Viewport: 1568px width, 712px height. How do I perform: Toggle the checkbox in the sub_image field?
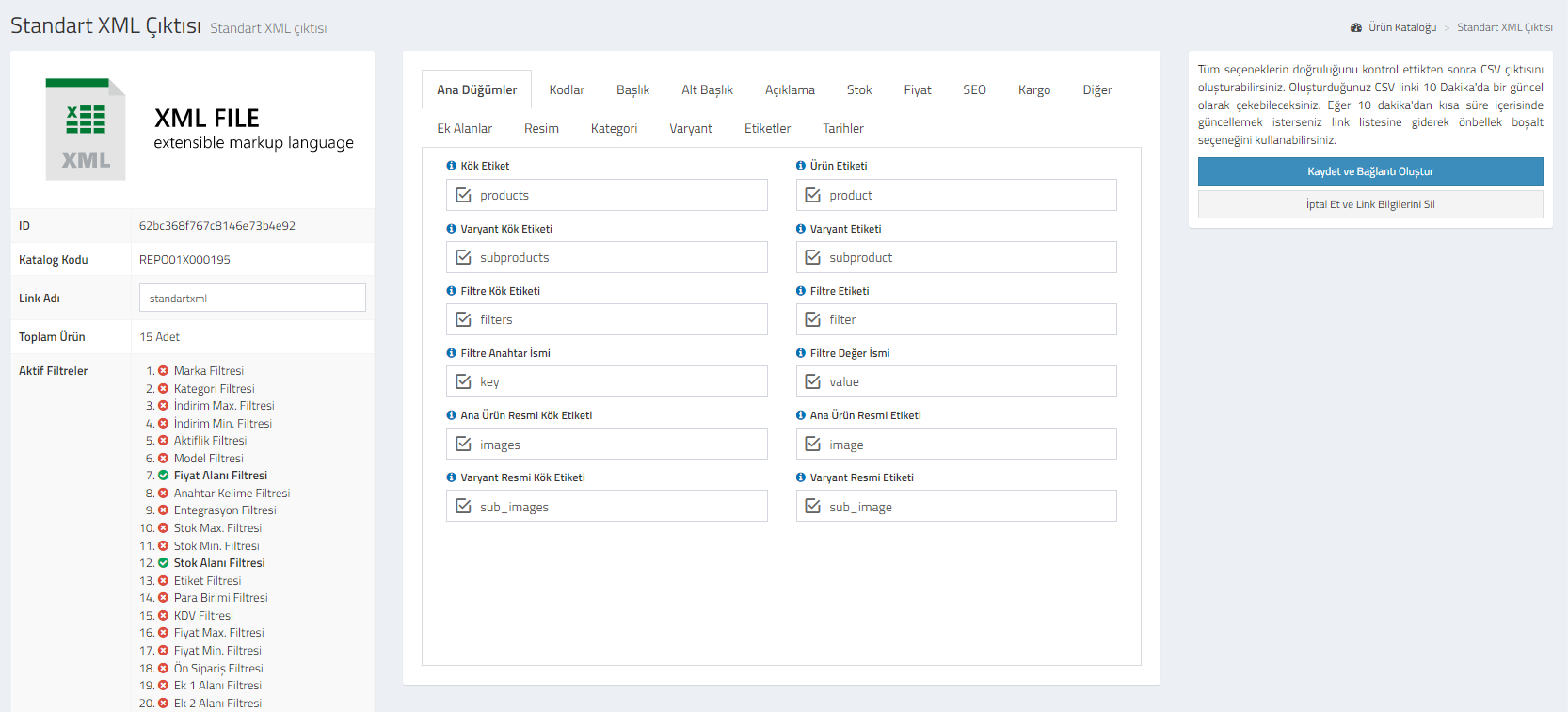[812, 506]
